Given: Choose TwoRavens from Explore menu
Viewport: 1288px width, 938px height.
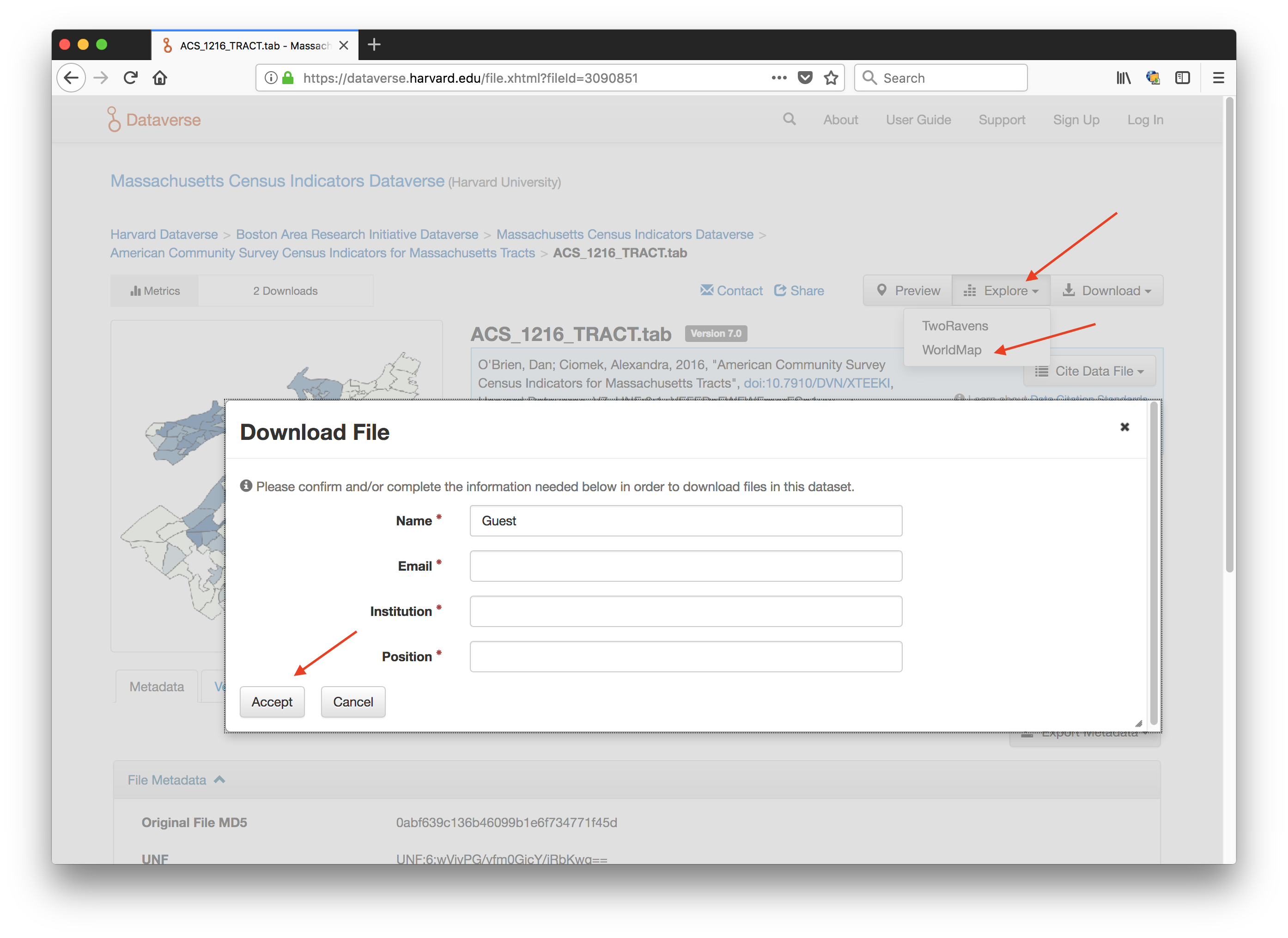Looking at the screenshot, I should click(x=955, y=326).
